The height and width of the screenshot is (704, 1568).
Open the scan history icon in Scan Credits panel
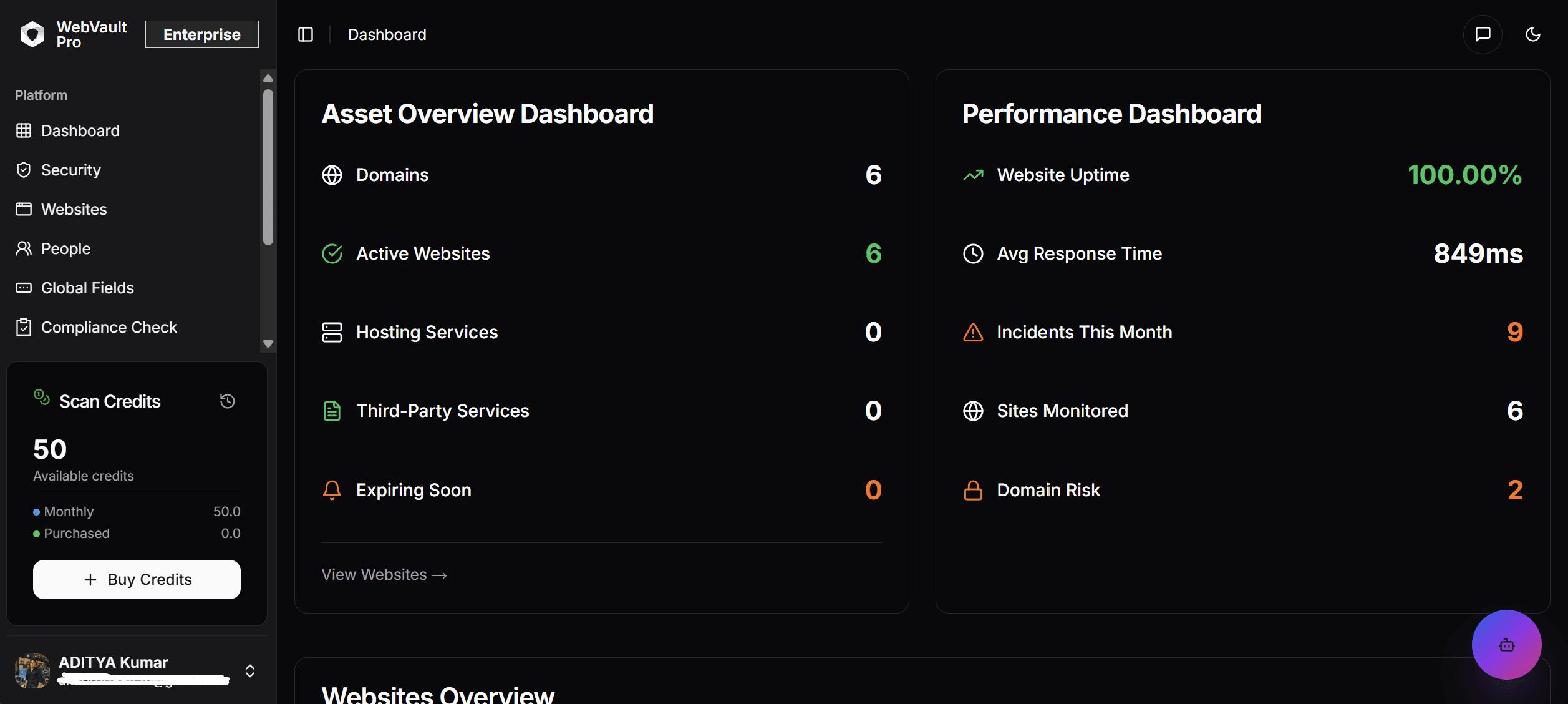(x=226, y=401)
